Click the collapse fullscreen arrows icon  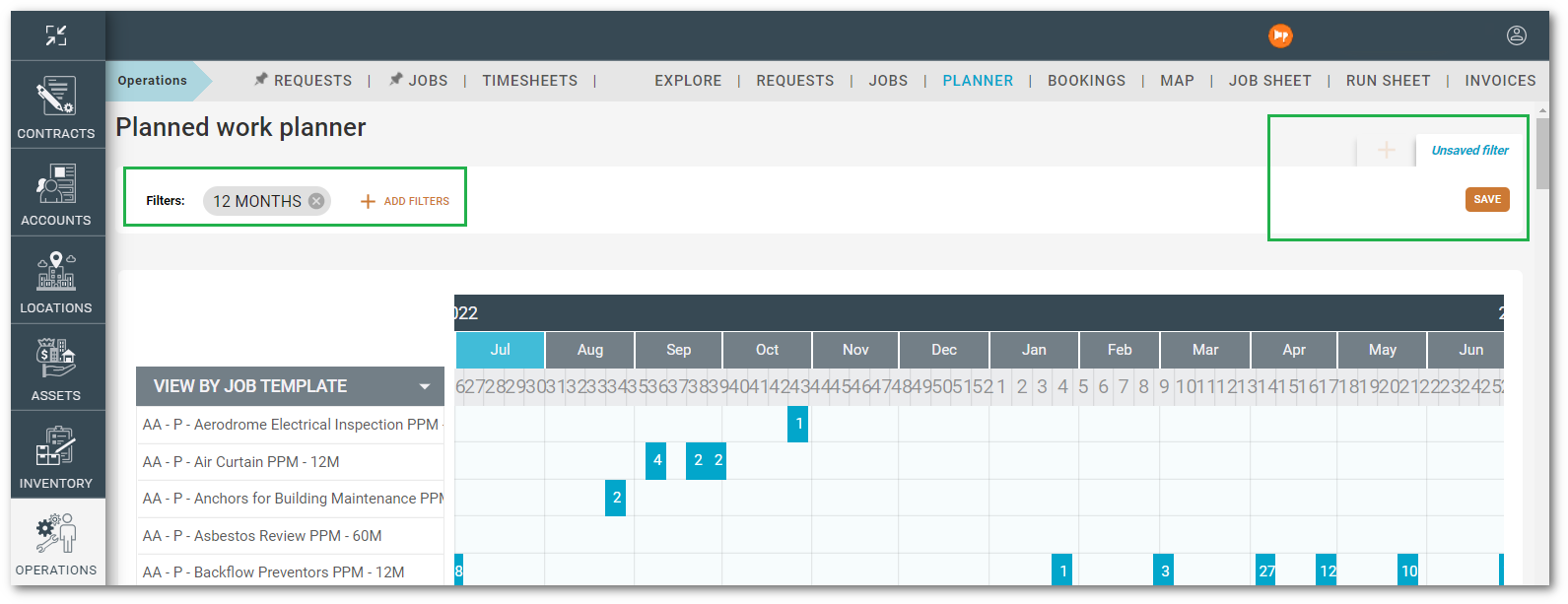coord(56,36)
